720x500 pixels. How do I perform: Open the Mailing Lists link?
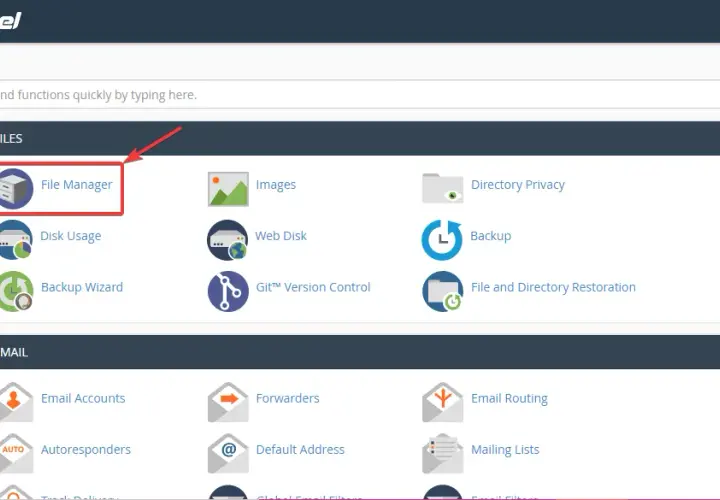[506, 450]
